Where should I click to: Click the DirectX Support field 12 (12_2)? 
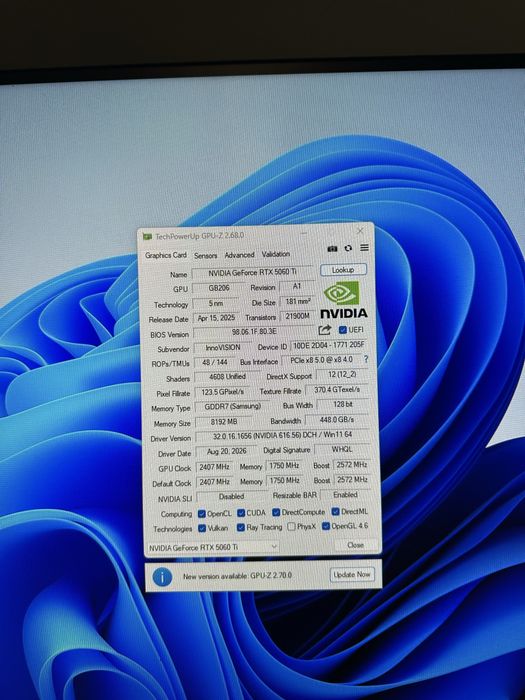coord(342,374)
